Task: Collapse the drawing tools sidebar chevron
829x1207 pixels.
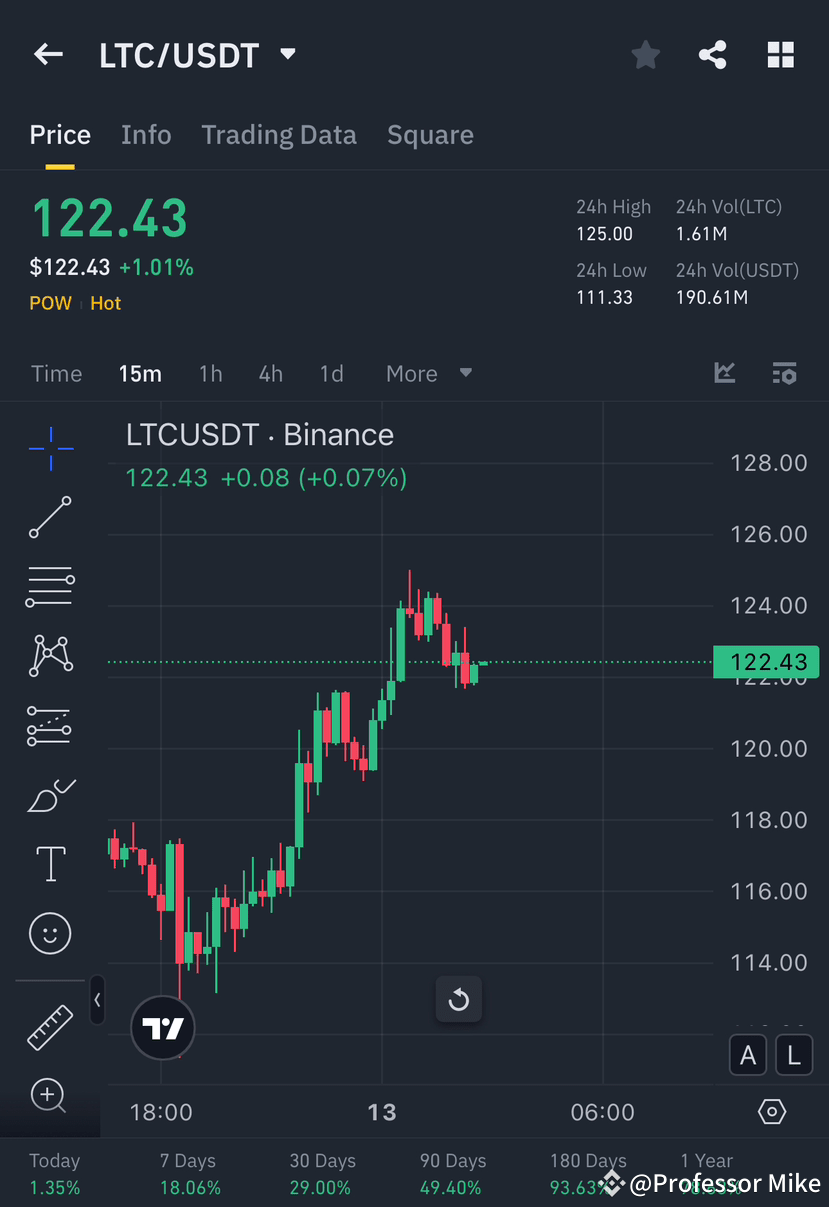Action: pos(97,1000)
